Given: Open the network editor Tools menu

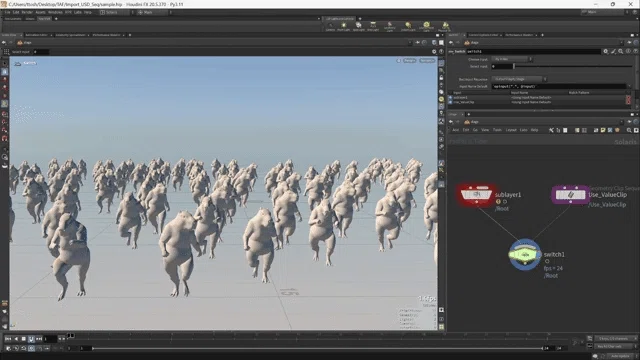Looking at the screenshot, I should click(x=497, y=130).
